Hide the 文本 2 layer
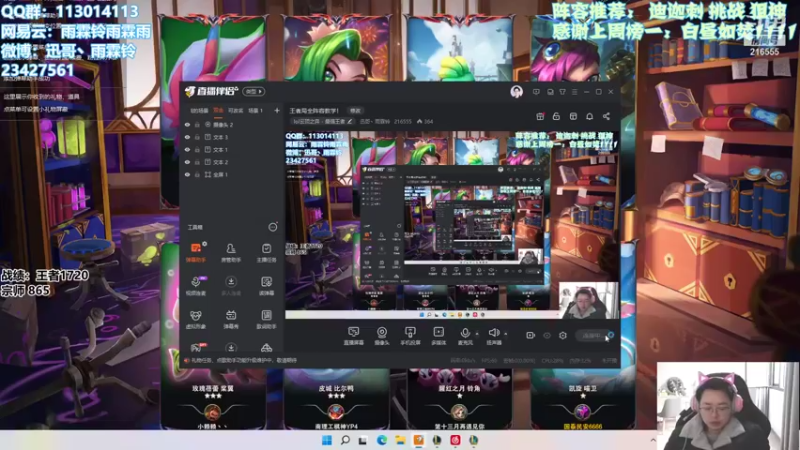800x450 pixels. pyautogui.click(x=187, y=162)
